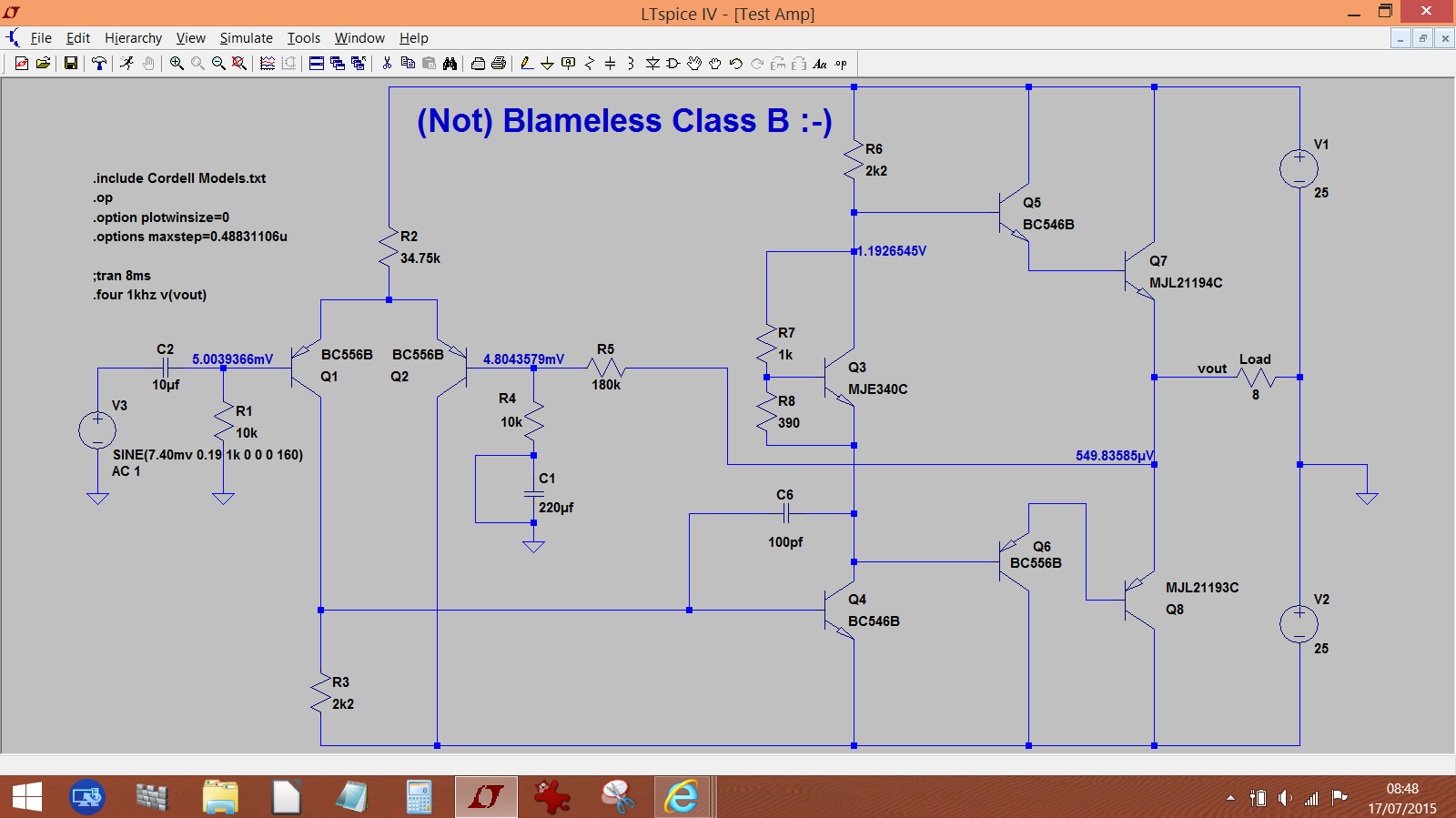Viewport: 1456px width, 818px height.
Task: Click the C1 '220µf' capacitor value
Action: point(556,508)
